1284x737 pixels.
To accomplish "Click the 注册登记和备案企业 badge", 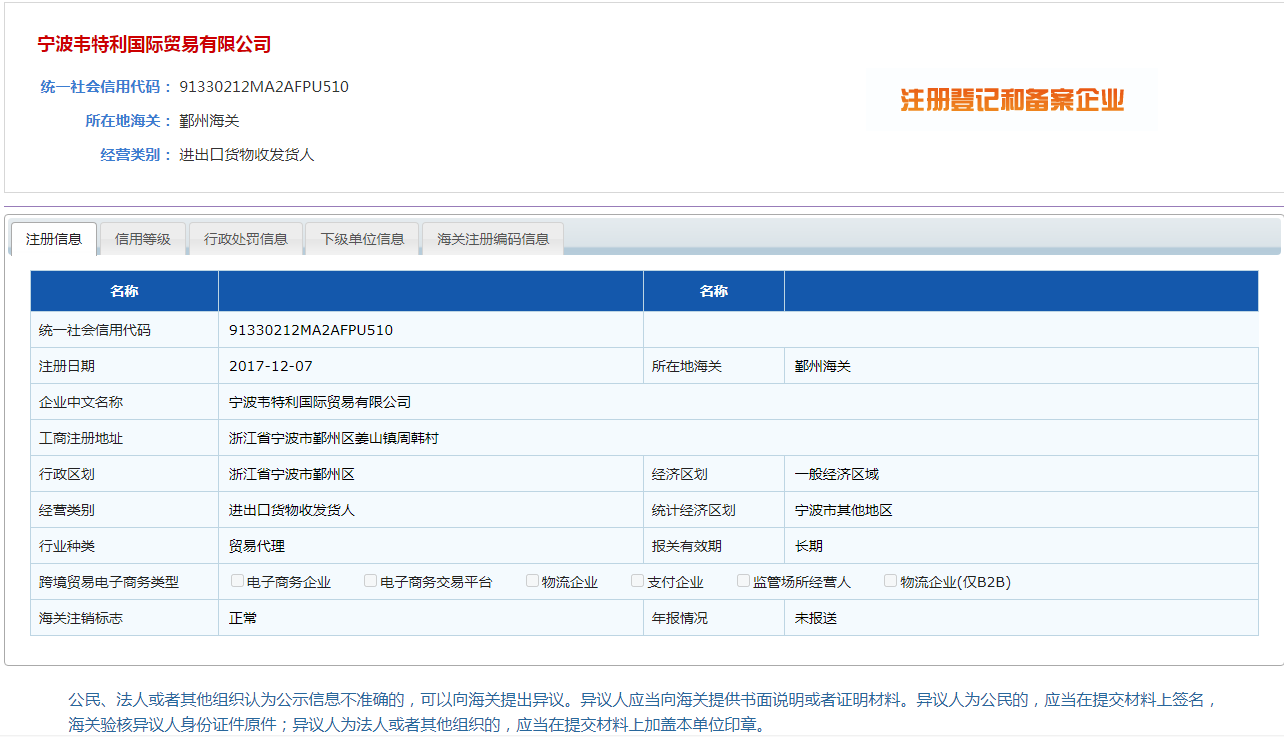I will [x=1011, y=99].
